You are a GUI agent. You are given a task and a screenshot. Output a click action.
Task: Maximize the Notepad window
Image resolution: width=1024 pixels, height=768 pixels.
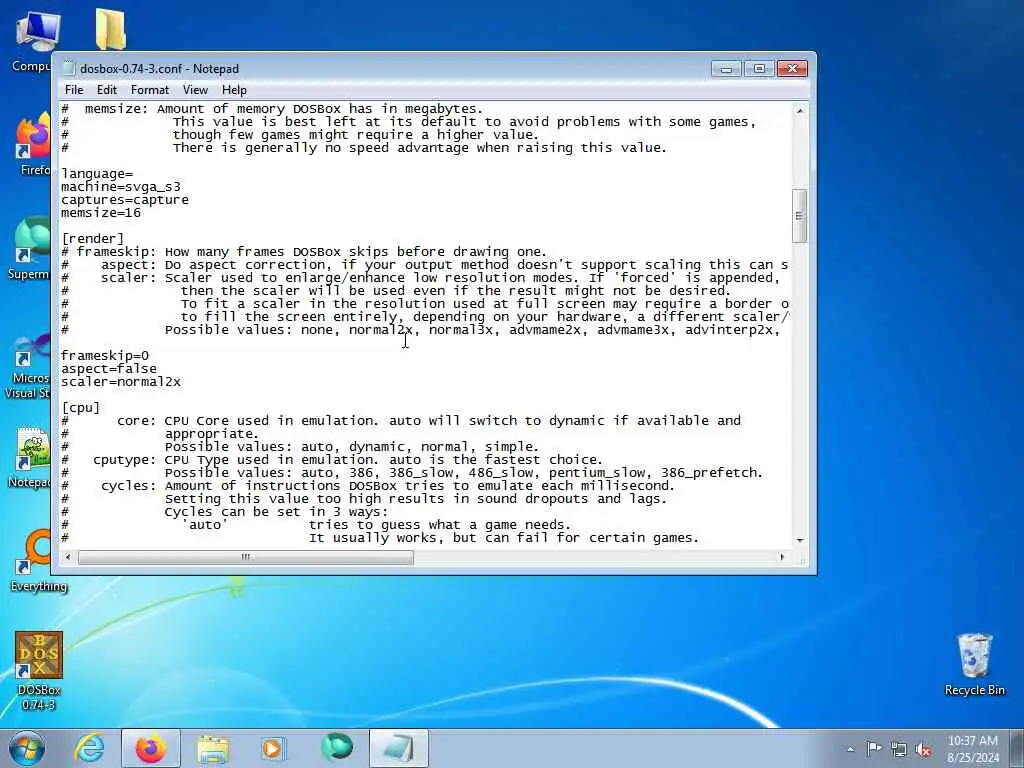coord(759,69)
